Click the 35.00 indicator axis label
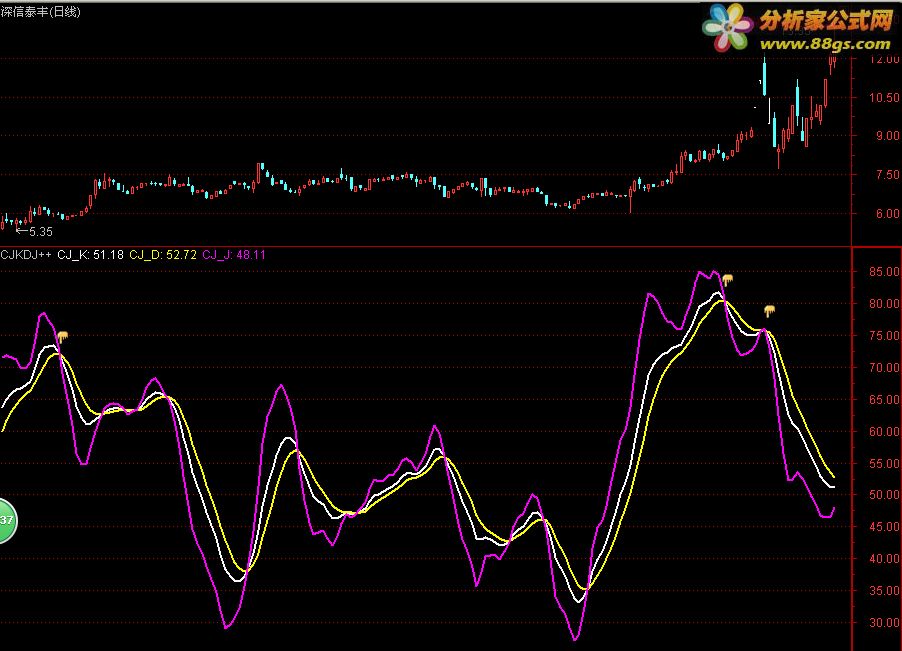This screenshot has width=902, height=651. click(x=884, y=591)
